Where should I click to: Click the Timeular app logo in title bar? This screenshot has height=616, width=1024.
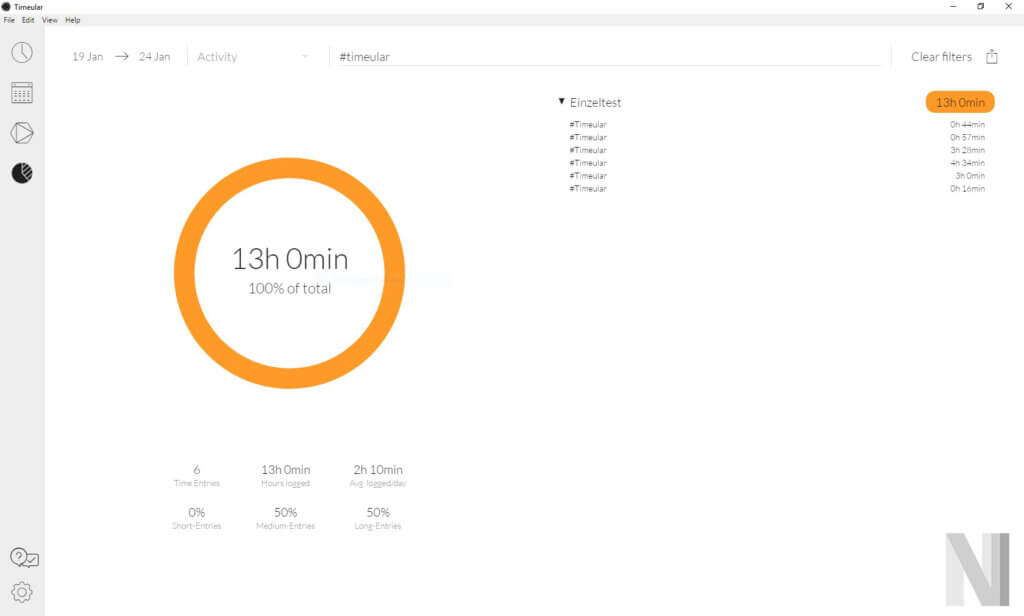[7, 6]
